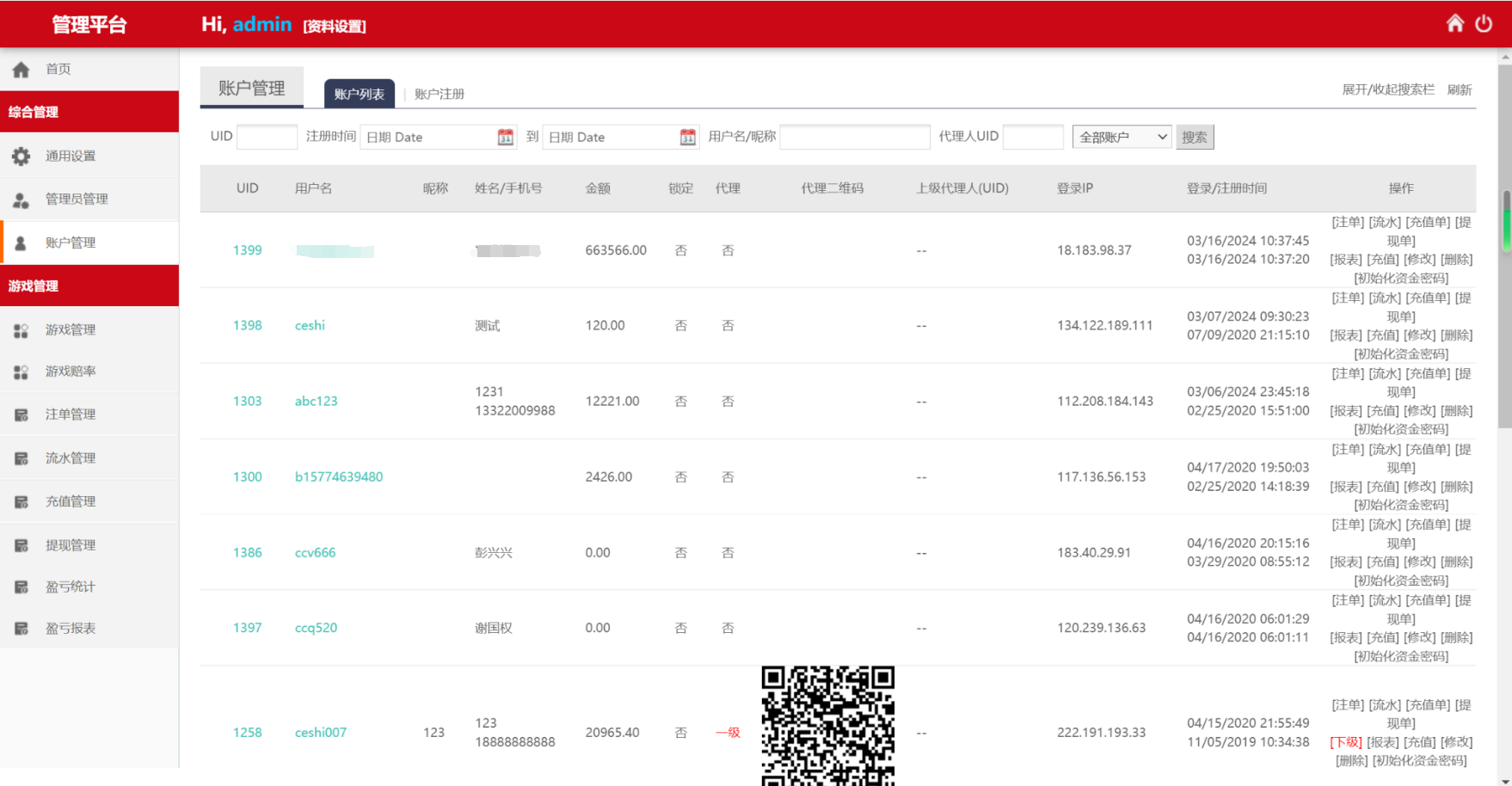The image size is (1512, 786).
Task: Switch to the 账户注册 tab
Action: click(439, 94)
